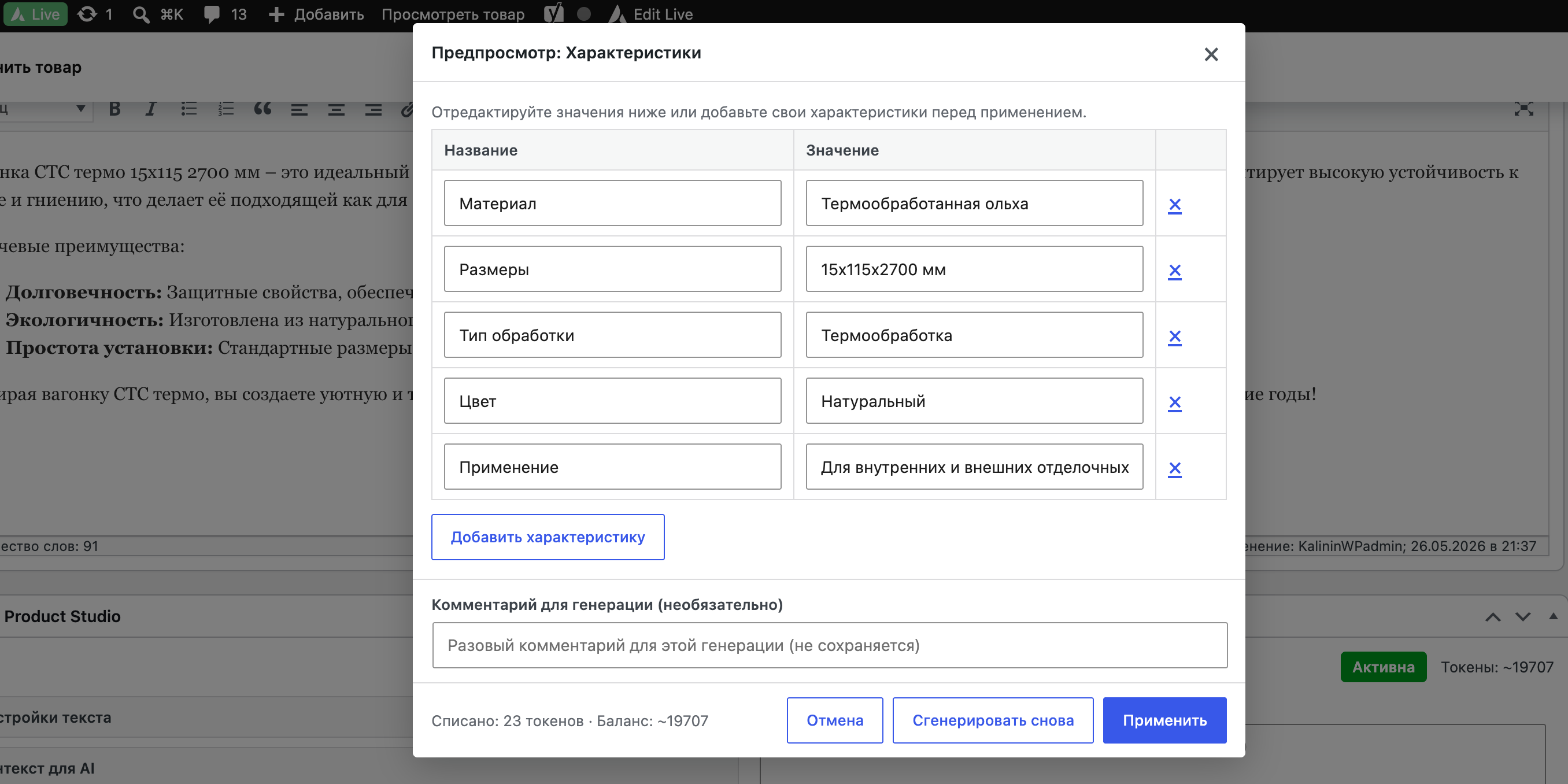
Task: Align text left in editor
Action: coord(299,110)
